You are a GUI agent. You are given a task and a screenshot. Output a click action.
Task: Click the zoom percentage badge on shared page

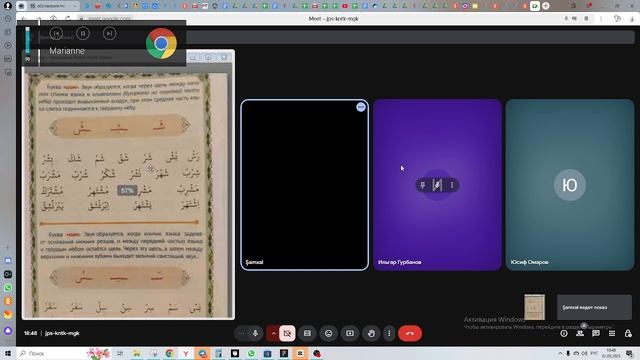[127, 191]
